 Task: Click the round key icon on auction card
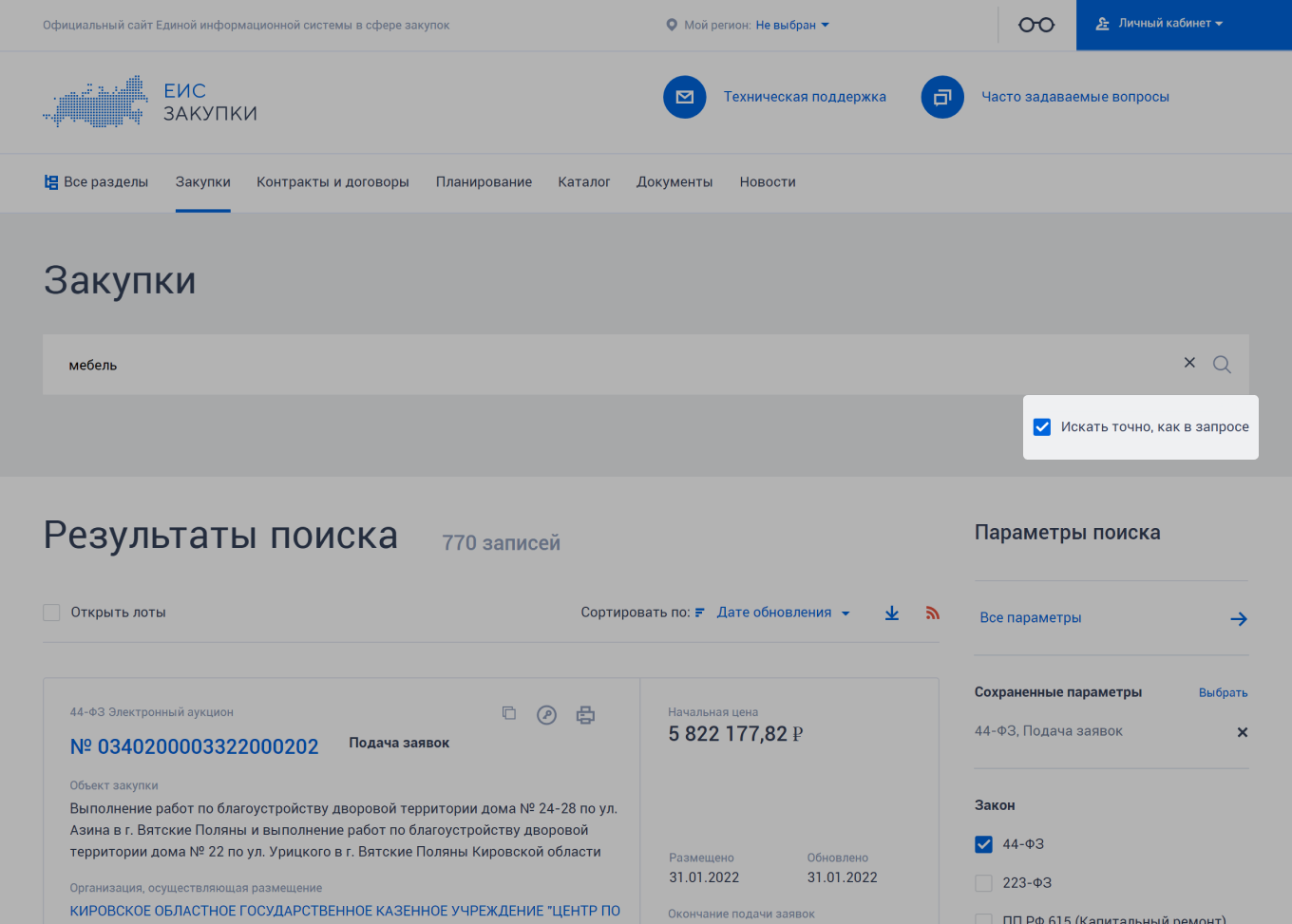pos(546,715)
